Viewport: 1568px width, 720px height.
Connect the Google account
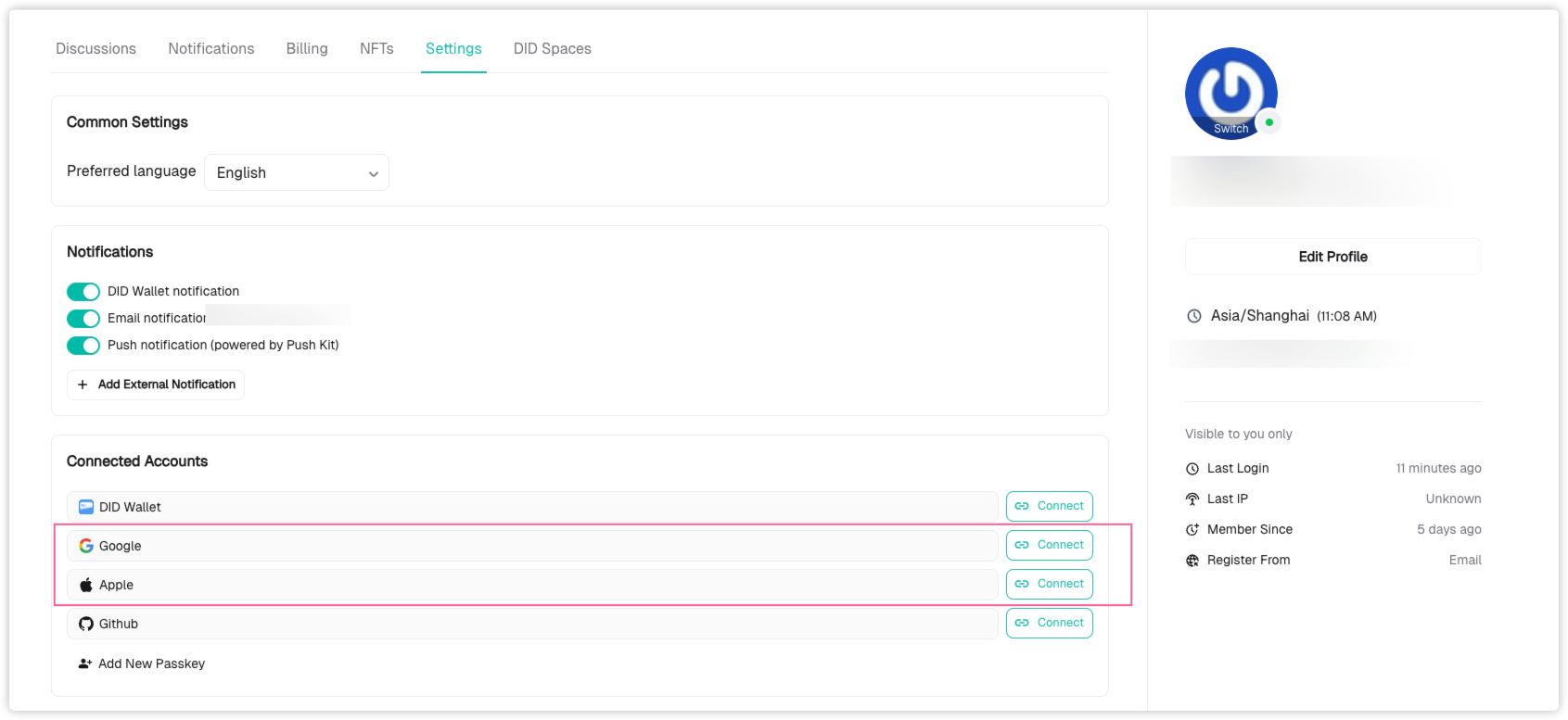pos(1049,545)
